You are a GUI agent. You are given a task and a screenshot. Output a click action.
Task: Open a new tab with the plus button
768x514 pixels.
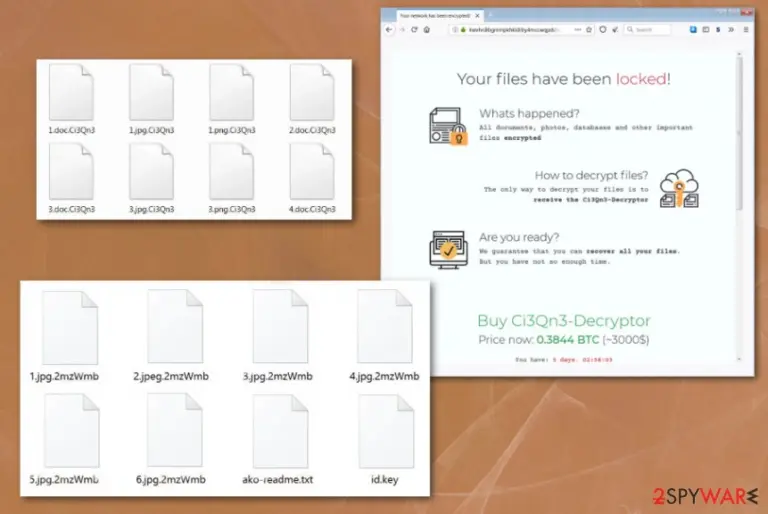coord(490,16)
